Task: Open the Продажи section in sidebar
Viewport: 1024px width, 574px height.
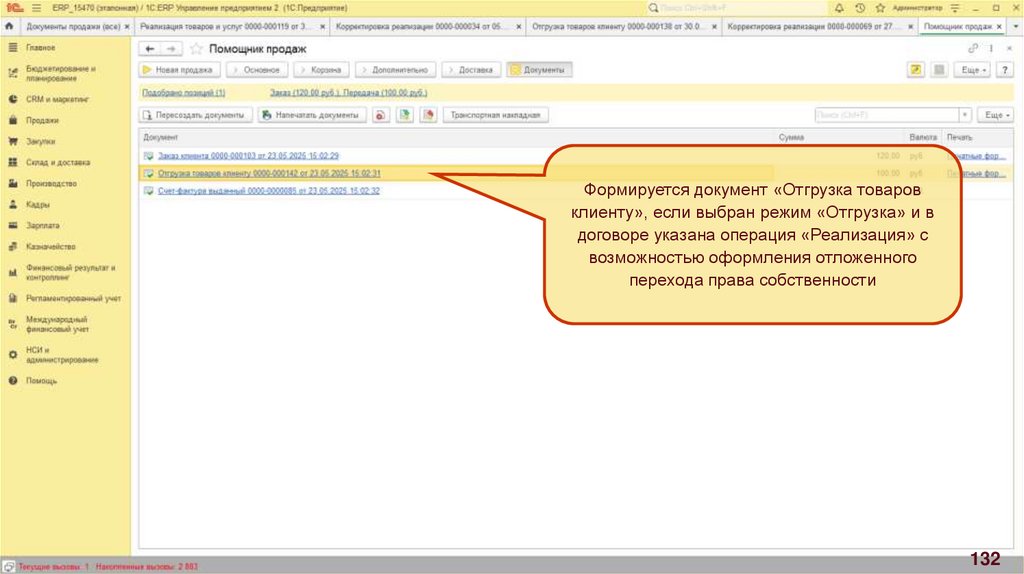Action: coord(42,120)
